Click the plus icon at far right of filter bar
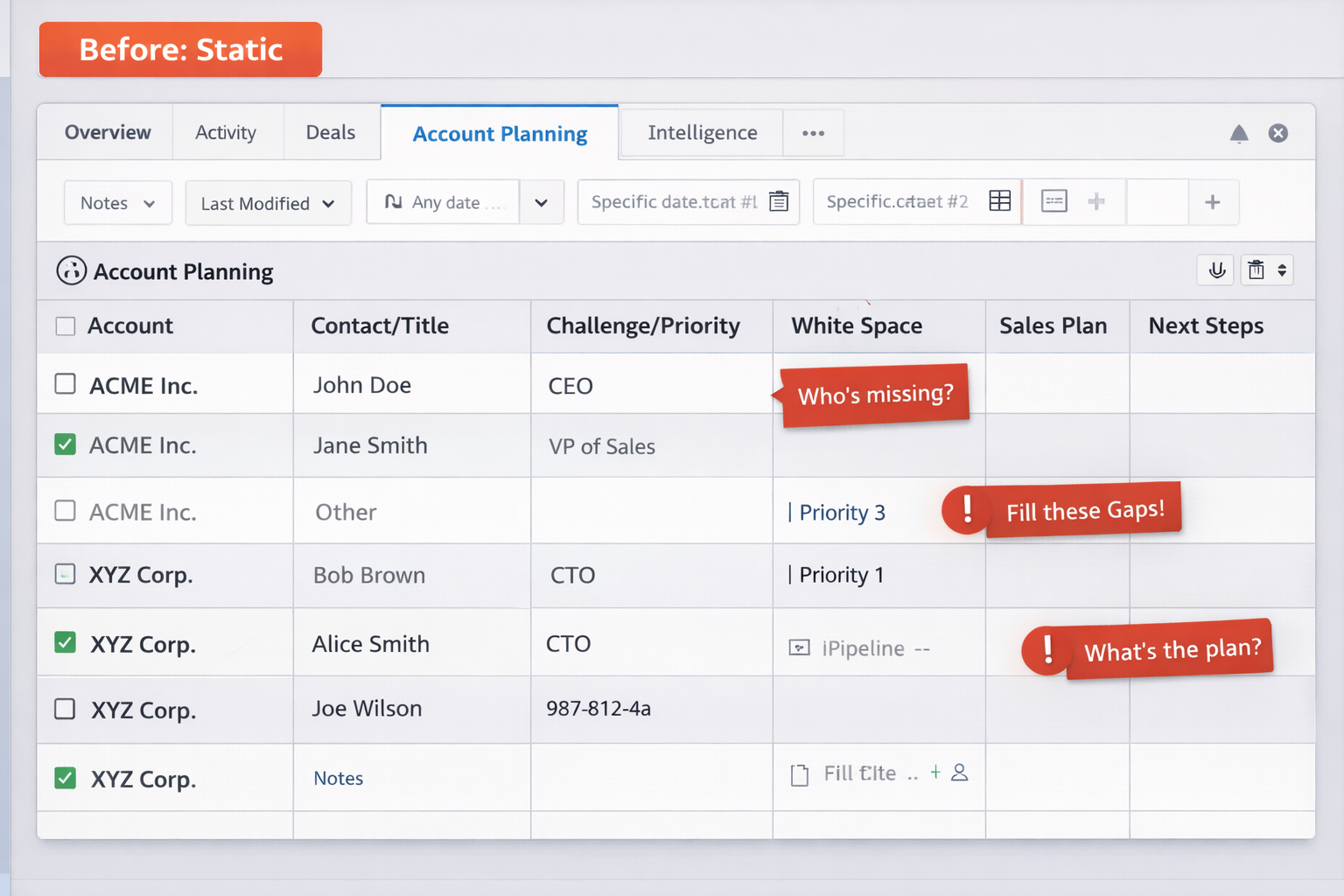Viewport: 1344px width, 896px height. (1212, 202)
